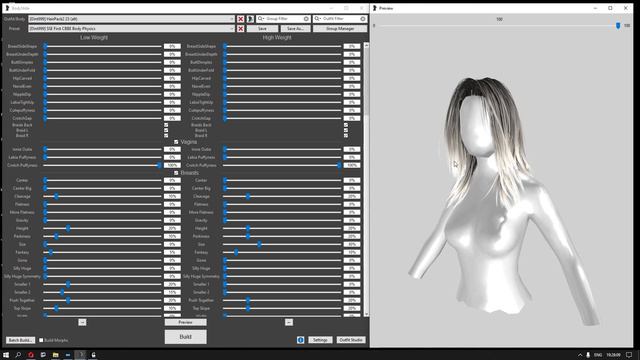This screenshot has height=360, width=640.
Task: Open the Windows notification center icon
Action: tap(629, 355)
